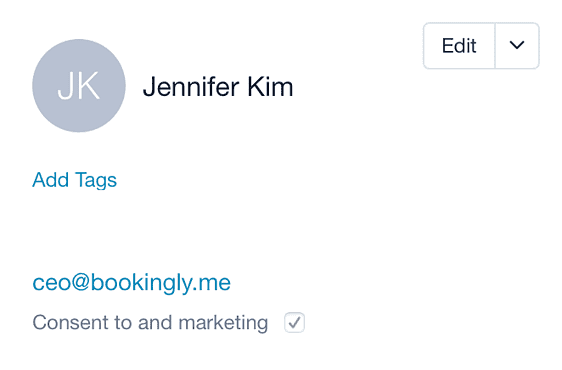562x370 pixels.
Task: Toggle the Consent to and marketing checkbox
Action: click(x=295, y=322)
